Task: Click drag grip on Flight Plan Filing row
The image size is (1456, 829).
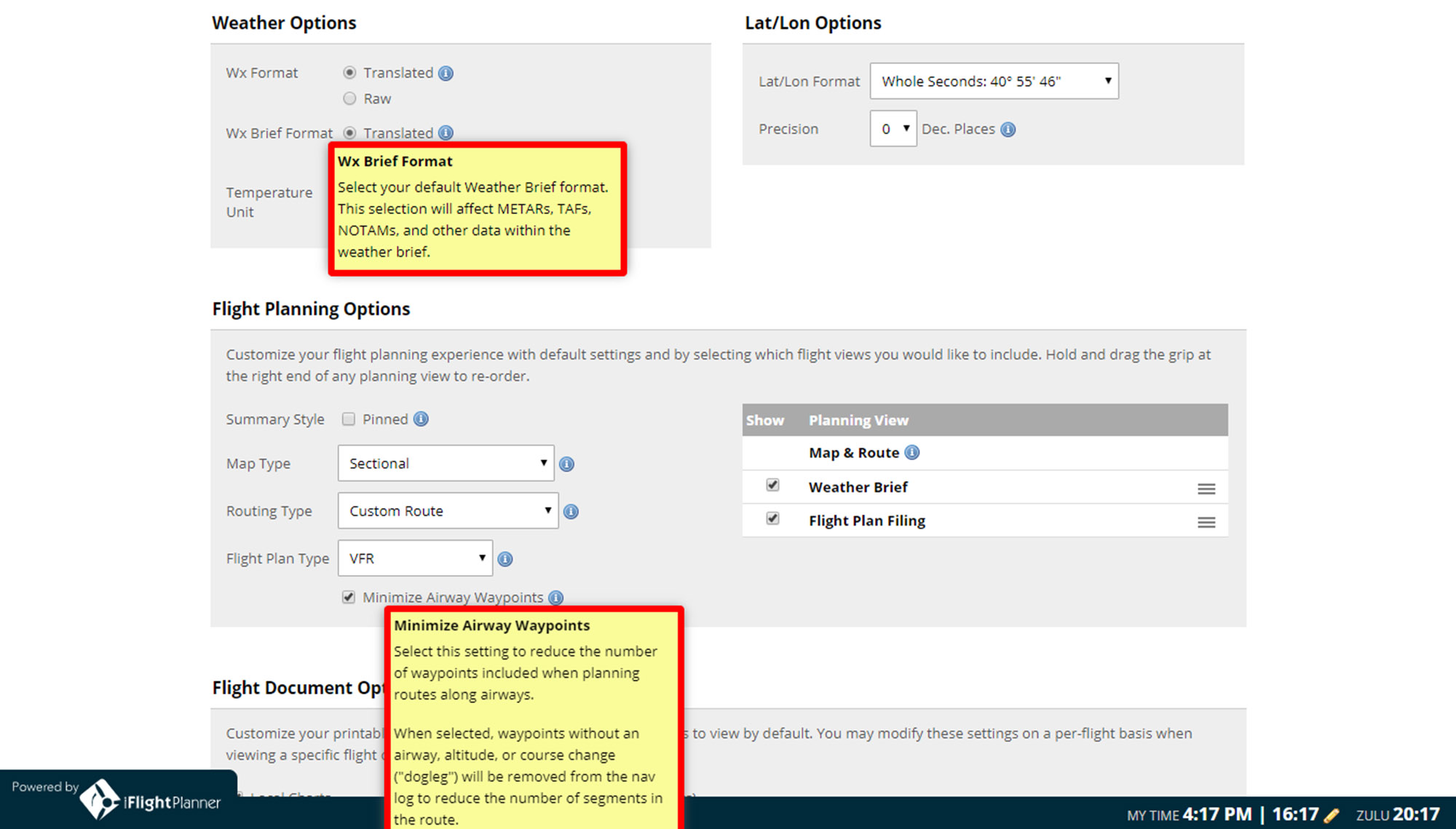Action: click(x=1206, y=522)
